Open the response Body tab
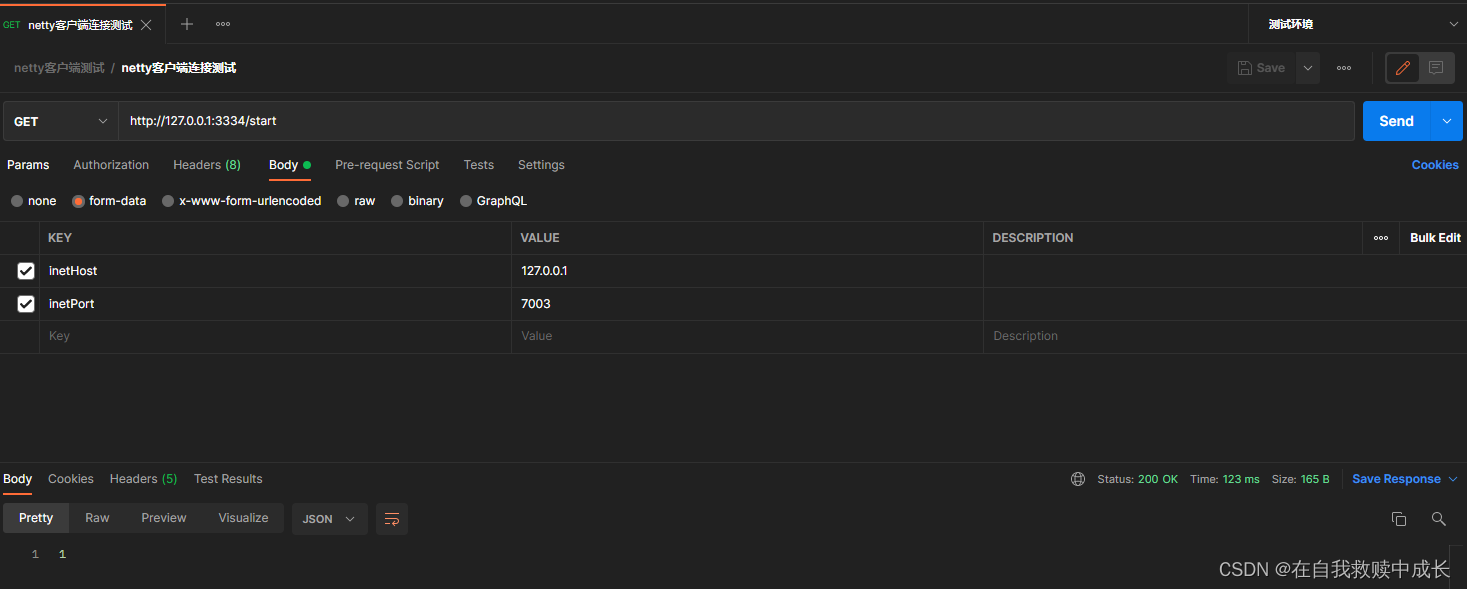 click(18, 479)
